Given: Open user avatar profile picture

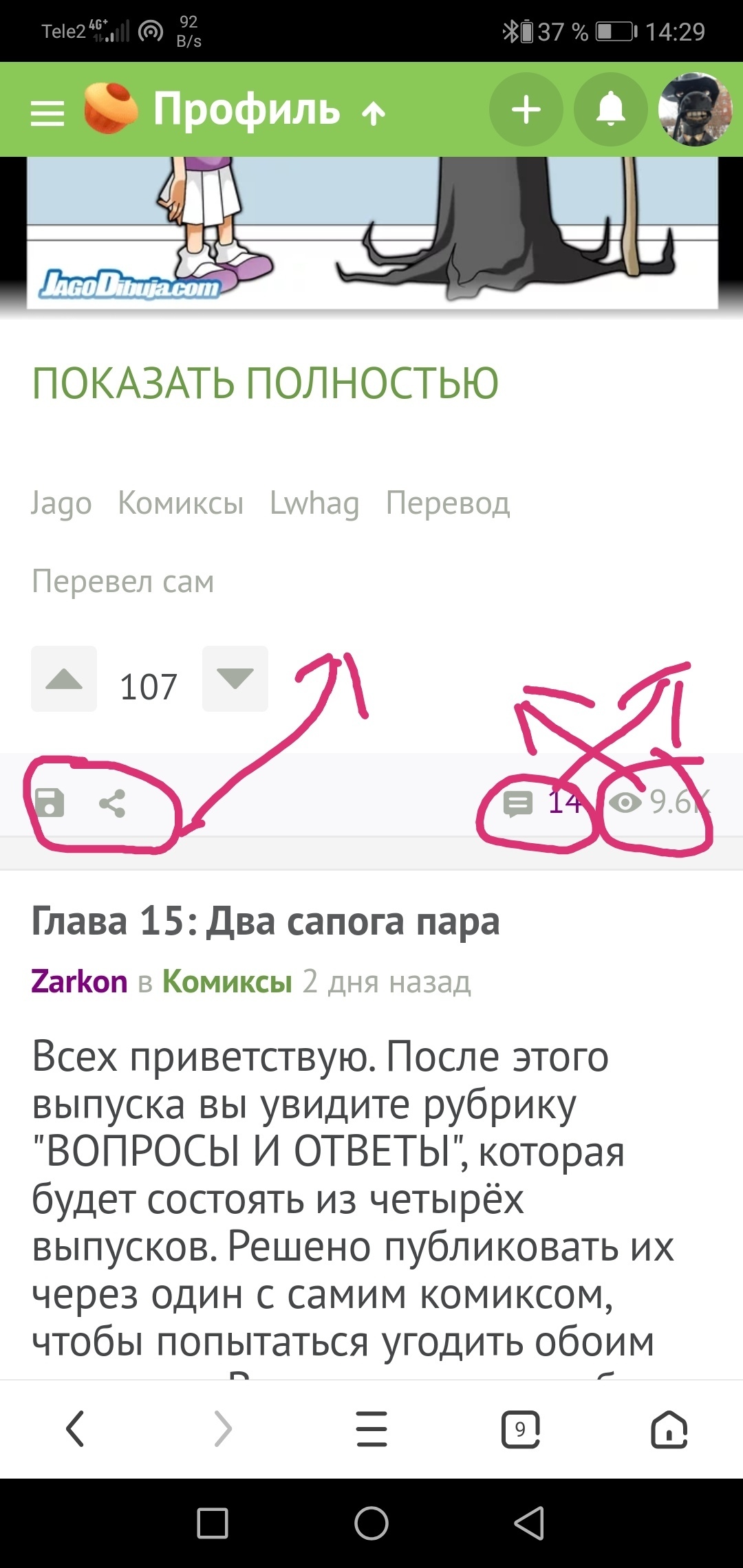Looking at the screenshot, I should tap(695, 109).
